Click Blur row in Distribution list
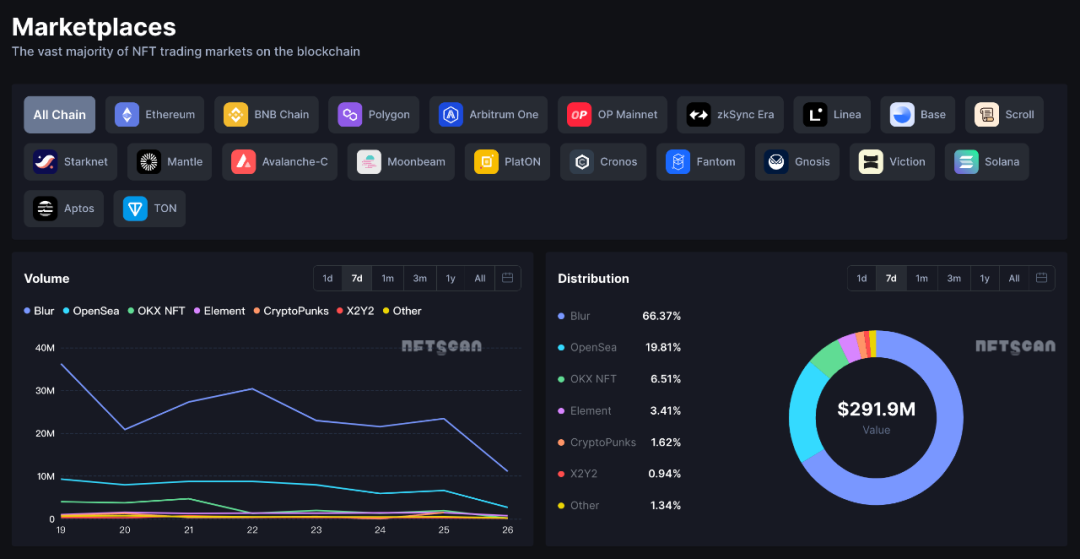The width and height of the screenshot is (1080, 559). (x=619, y=316)
